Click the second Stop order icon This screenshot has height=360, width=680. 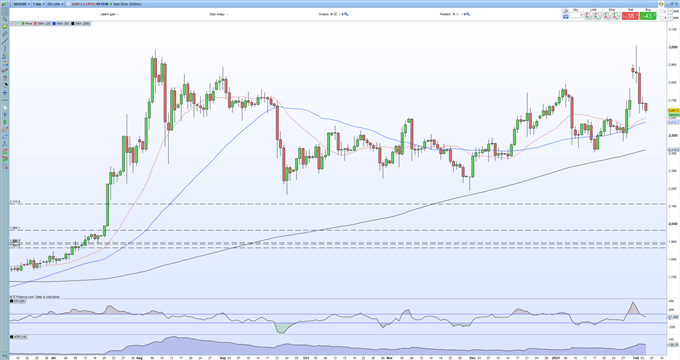pos(617,16)
